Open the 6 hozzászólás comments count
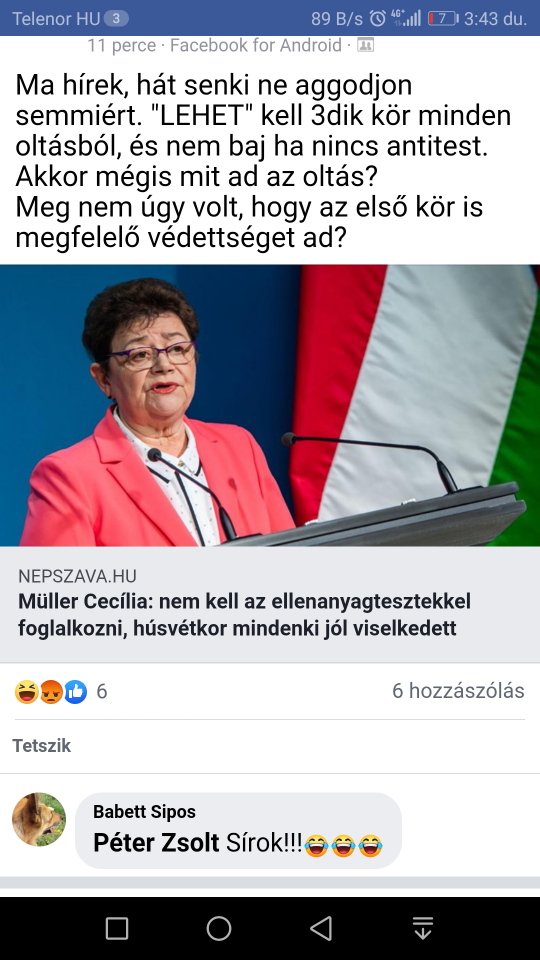 pos(458,691)
